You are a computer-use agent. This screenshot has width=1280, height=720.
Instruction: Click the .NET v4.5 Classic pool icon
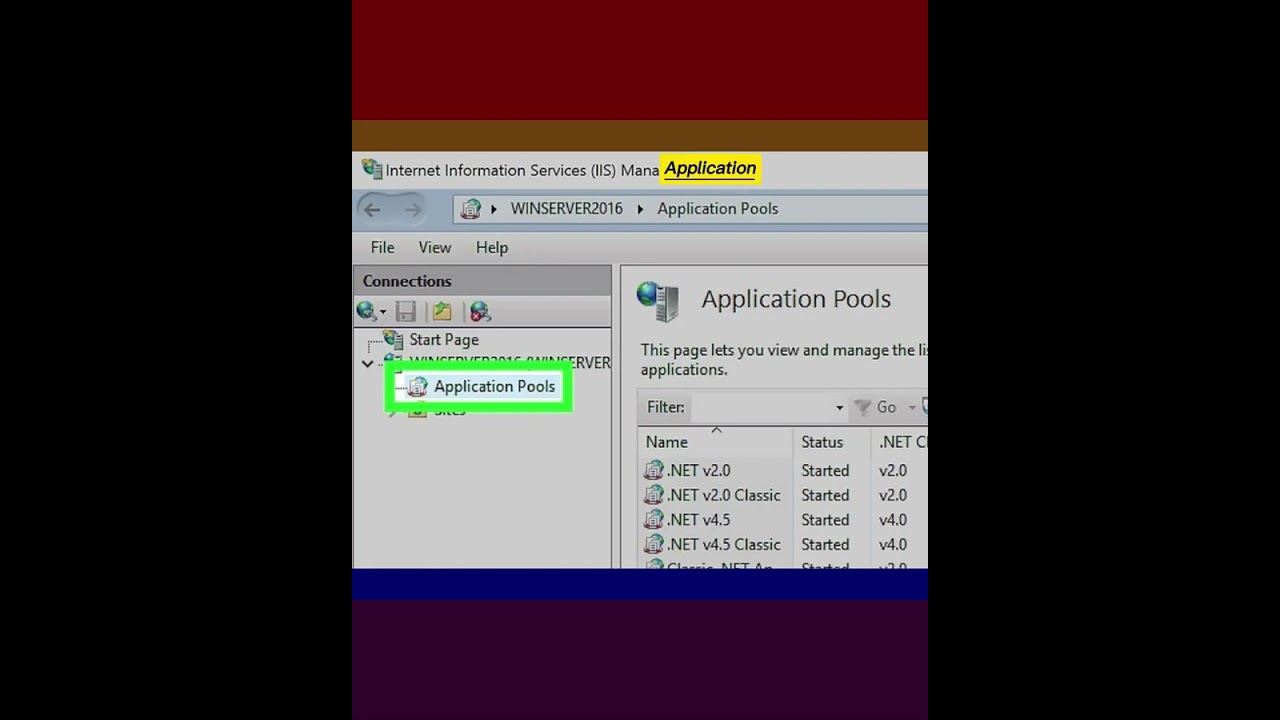click(x=653, y=545)
